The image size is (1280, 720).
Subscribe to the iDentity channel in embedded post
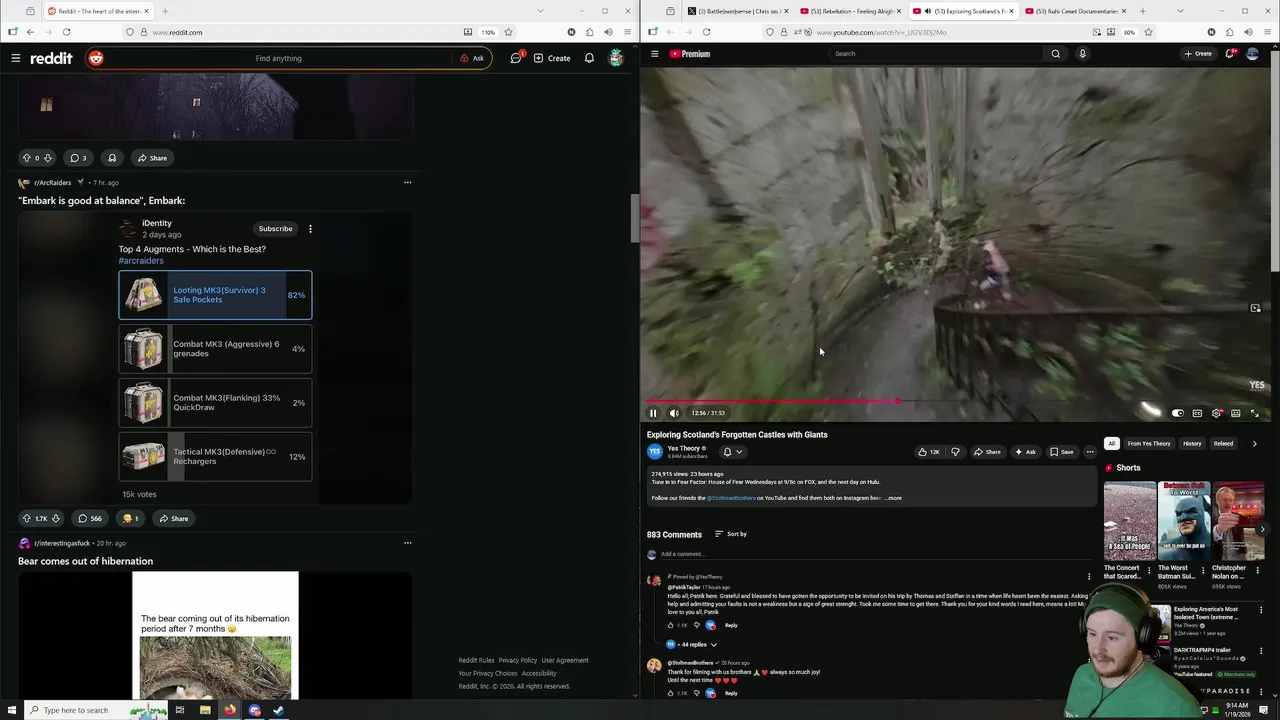click(275, 229)
